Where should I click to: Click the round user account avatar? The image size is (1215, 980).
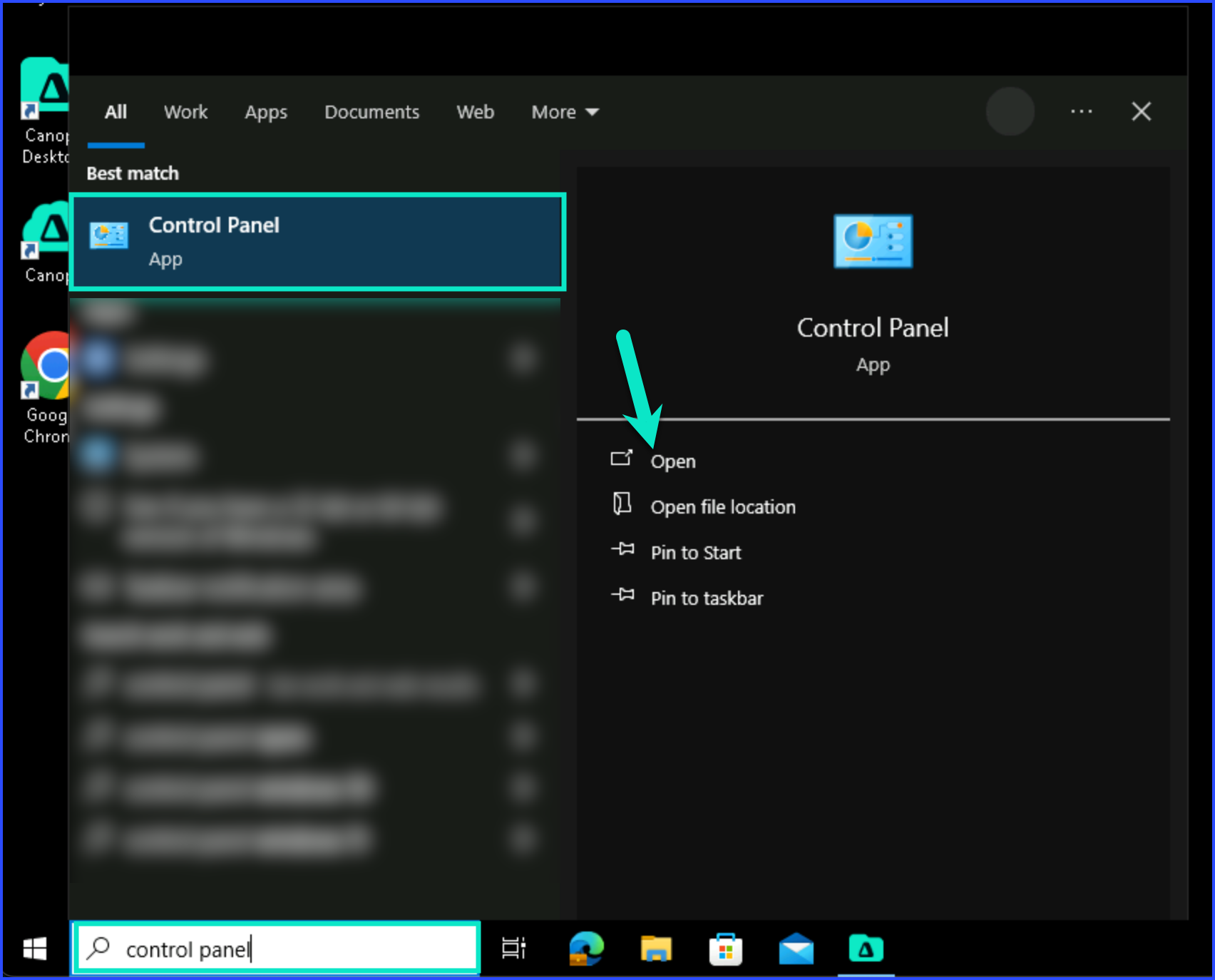pyautogui.click(x=1010, y=111)
